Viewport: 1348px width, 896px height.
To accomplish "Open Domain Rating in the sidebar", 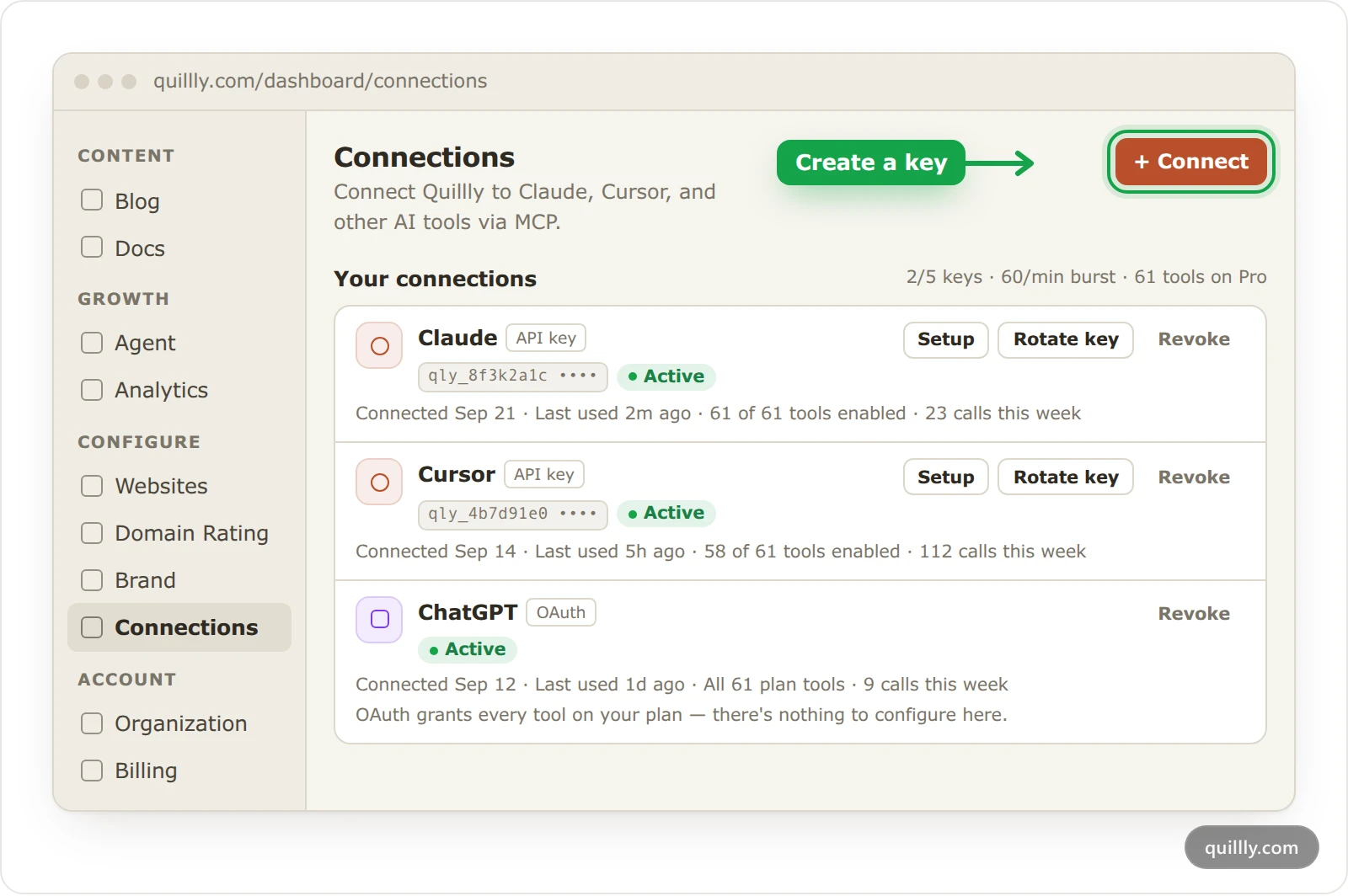I will [x=179, y=533].
